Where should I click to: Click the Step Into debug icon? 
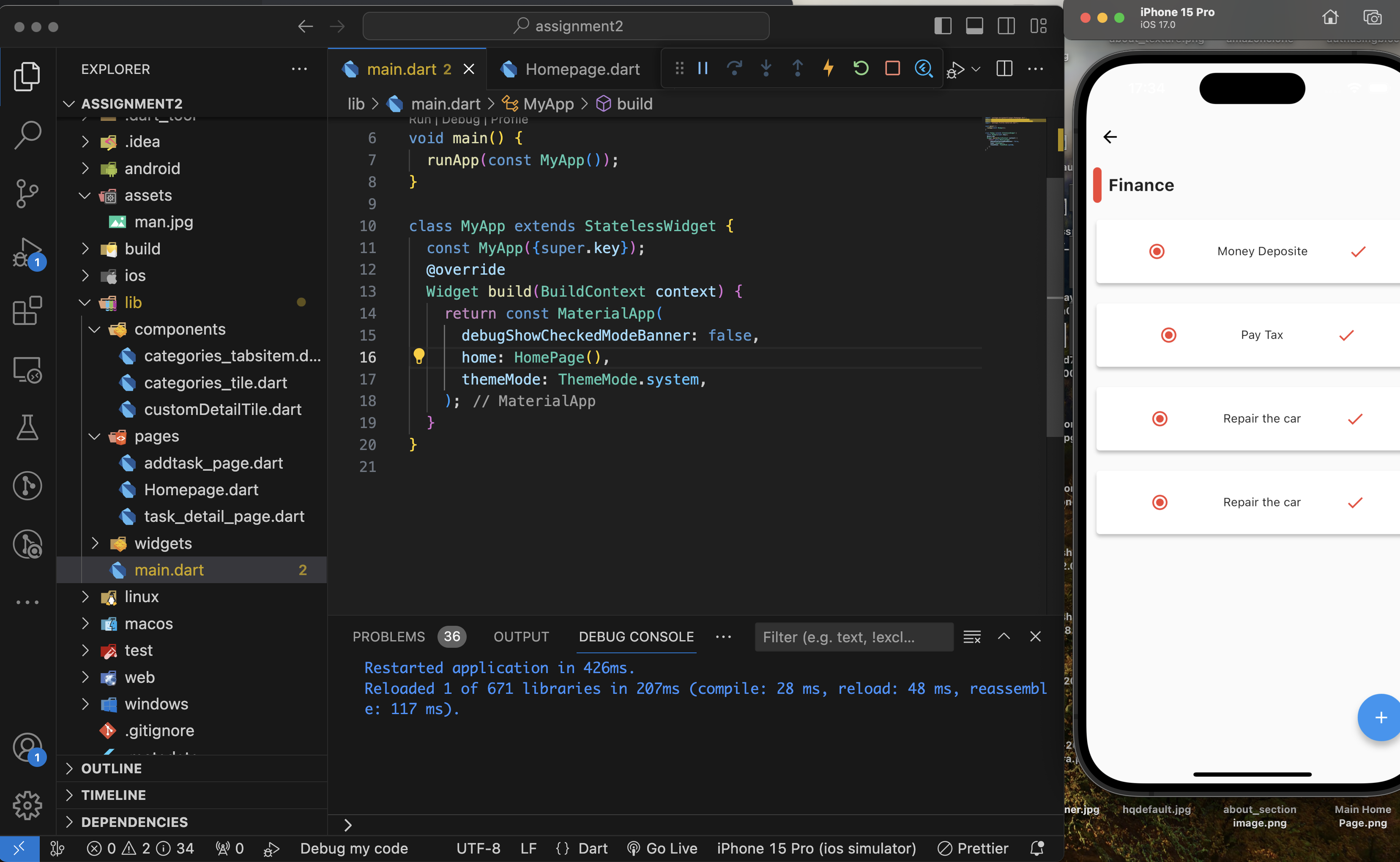pos(766,68)
